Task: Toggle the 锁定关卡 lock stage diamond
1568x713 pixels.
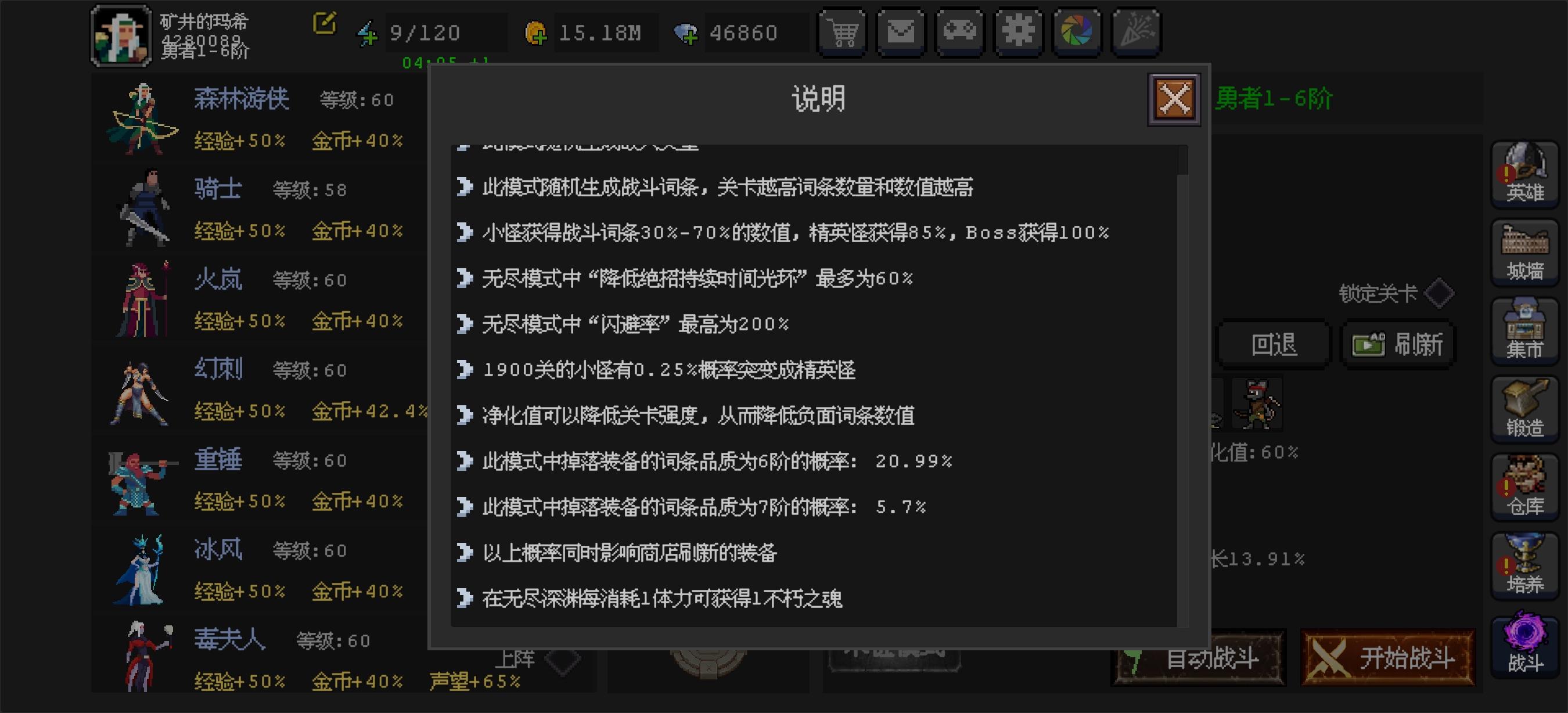Action: [x=1439, y=293]
